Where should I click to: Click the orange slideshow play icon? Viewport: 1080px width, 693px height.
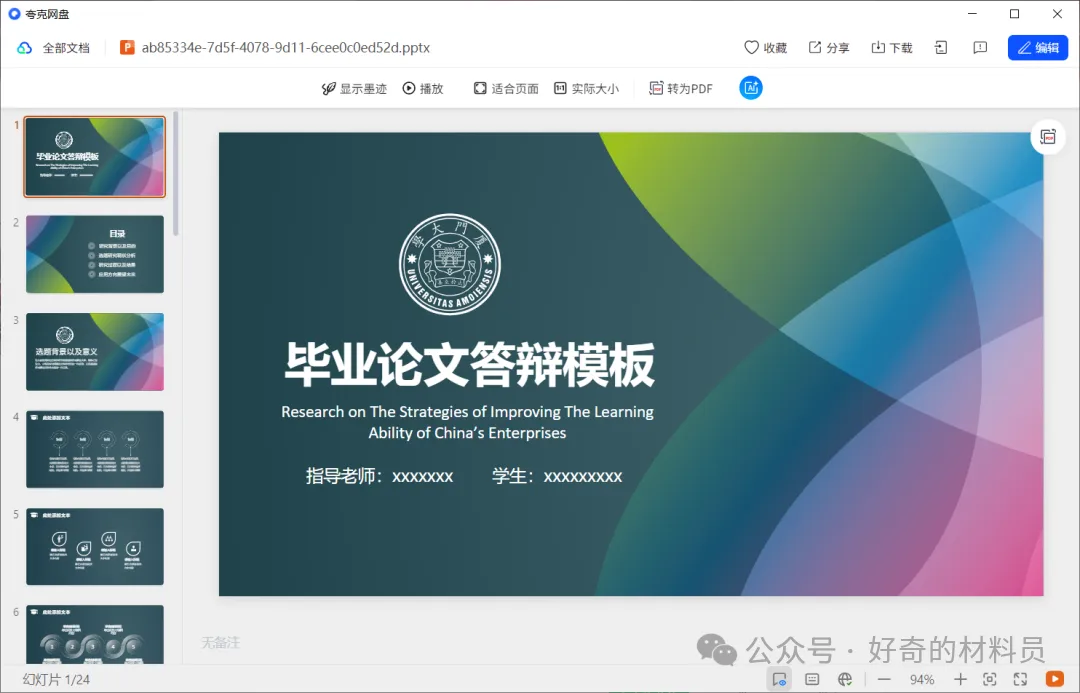pyautogui.click(x=1055, y=679)
